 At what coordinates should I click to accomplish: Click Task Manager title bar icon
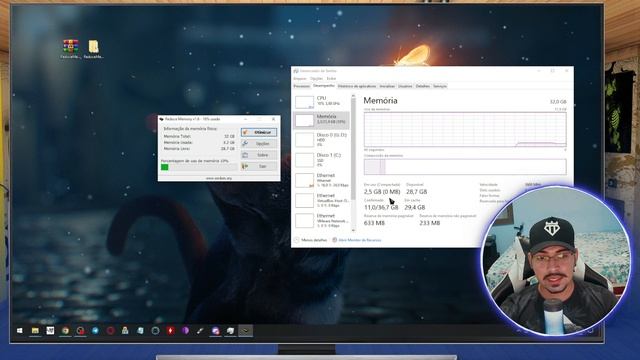pos(296,71)
